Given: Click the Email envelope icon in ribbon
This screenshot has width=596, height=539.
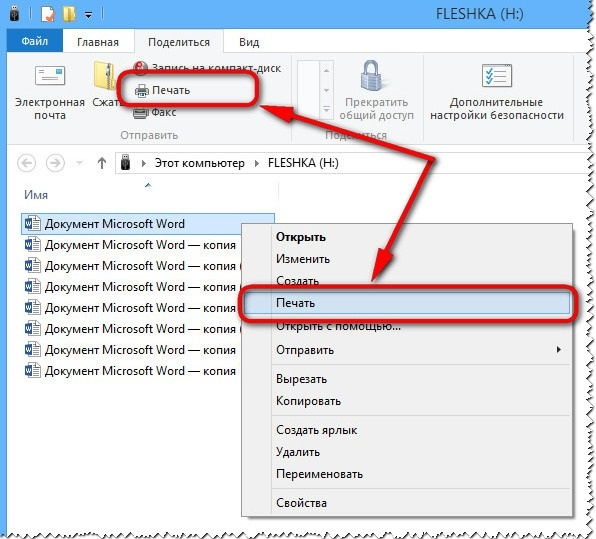Looking at the screenshot, I should (x=50, y=75).
